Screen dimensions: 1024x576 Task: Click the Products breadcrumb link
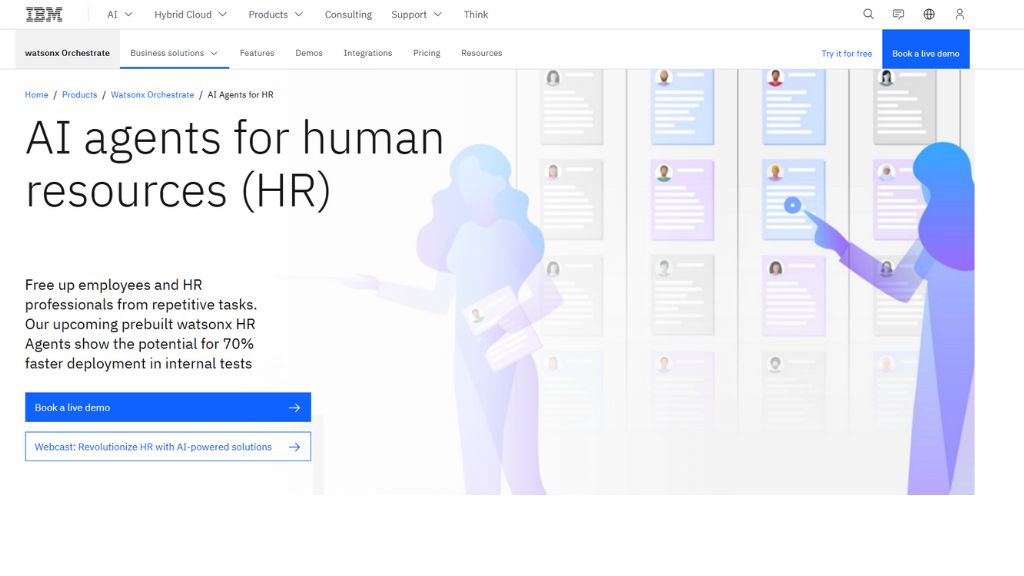point(80,95)
